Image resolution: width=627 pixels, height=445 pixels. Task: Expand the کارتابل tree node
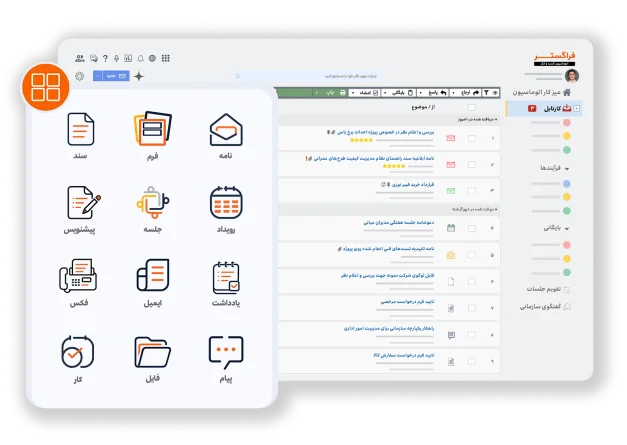click(x=578, y=108)
